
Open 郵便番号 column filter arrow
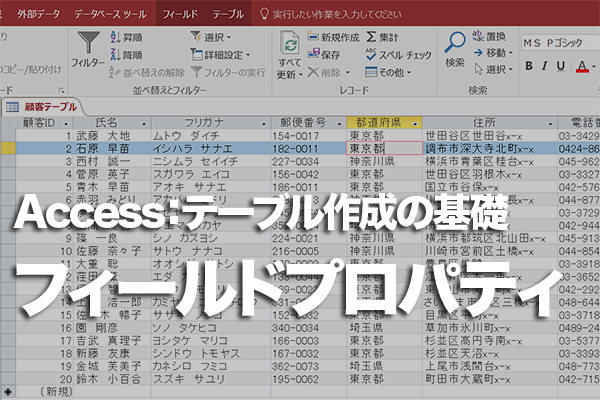pyautogui.click(x=339, y=124)
